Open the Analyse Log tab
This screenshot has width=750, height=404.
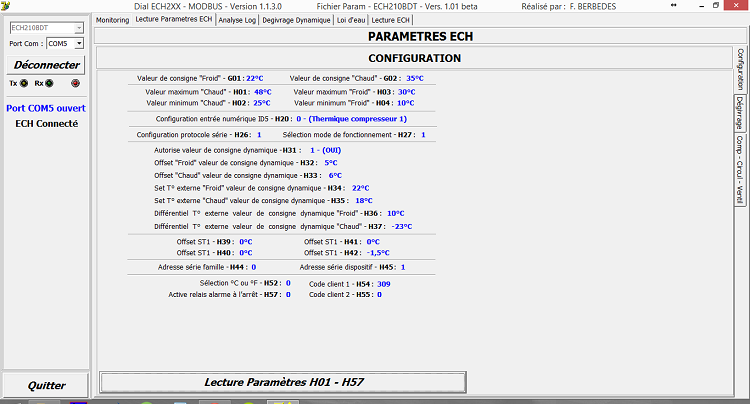pyautogui.click(x=237, y=20)
